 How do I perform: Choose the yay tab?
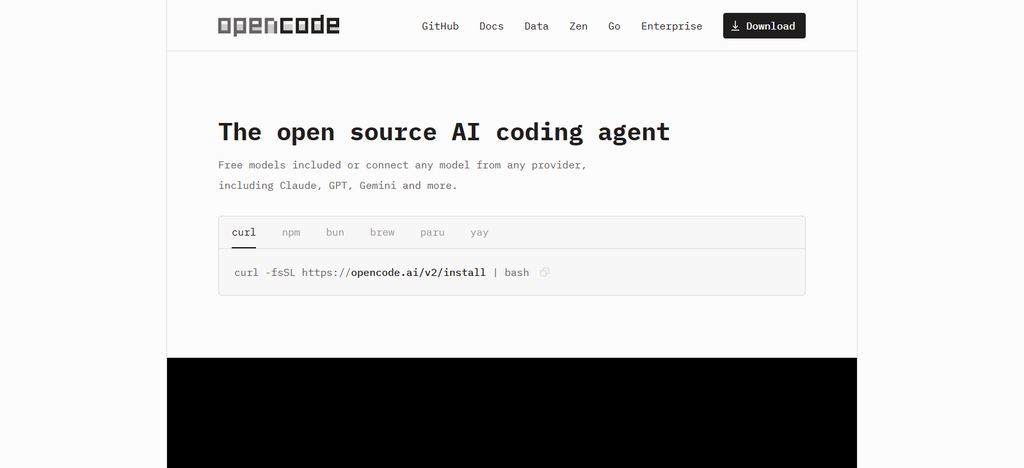[x=479, y=232]
